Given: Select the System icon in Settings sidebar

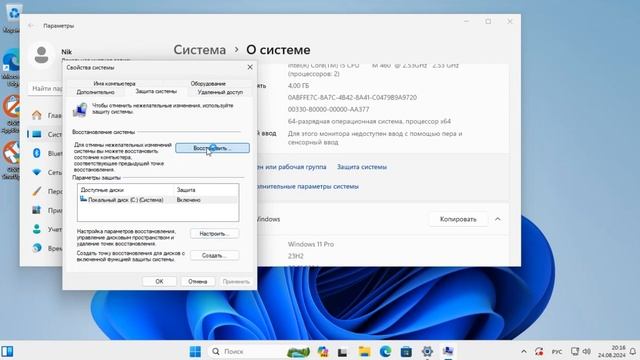Looking at the screenshot, I should pos(37,134).
